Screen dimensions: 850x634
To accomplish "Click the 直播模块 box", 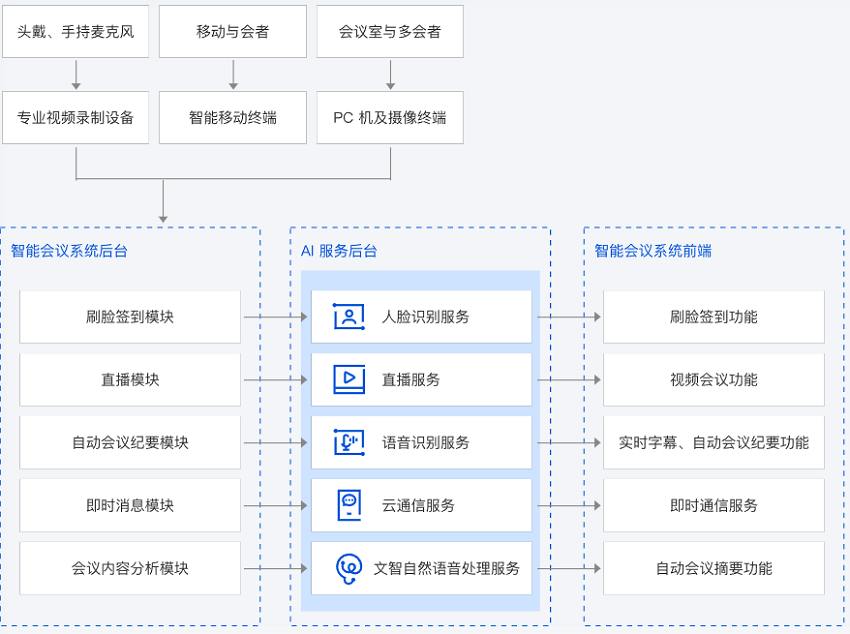I will pyautogui.click(x=130, y=379).
